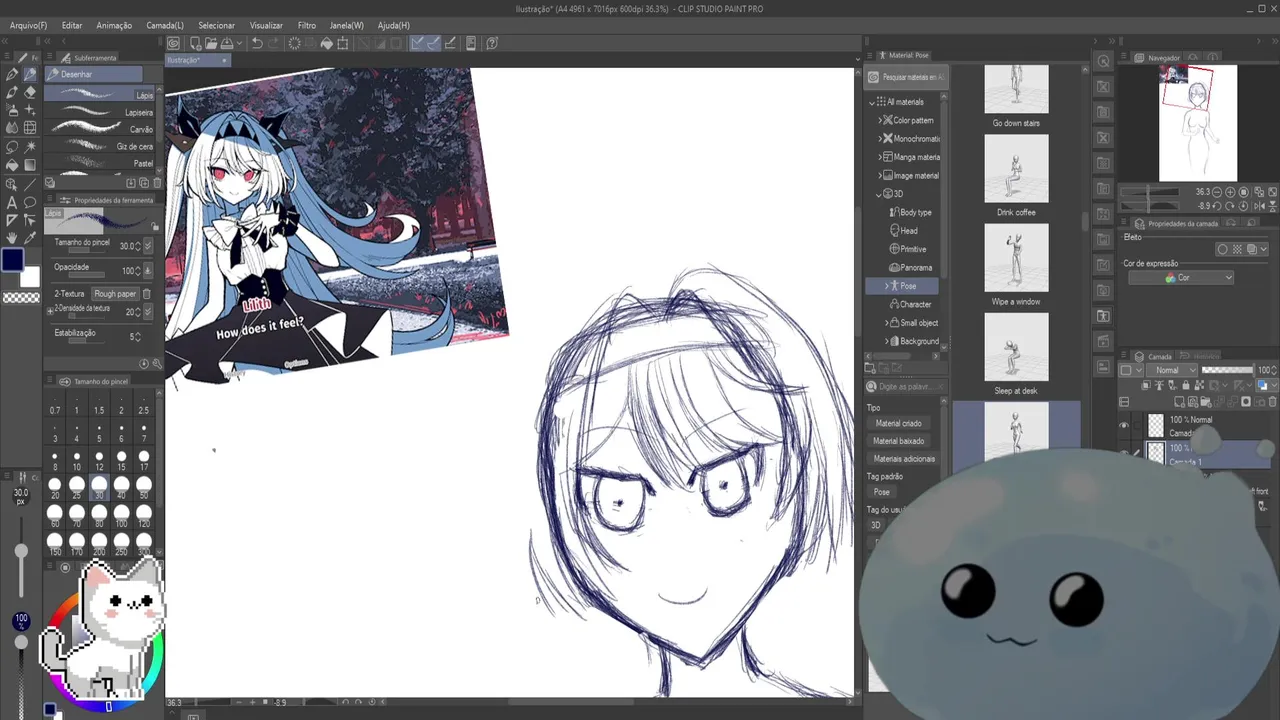Toggle Border effect circle icon

tap(1222, 249)
